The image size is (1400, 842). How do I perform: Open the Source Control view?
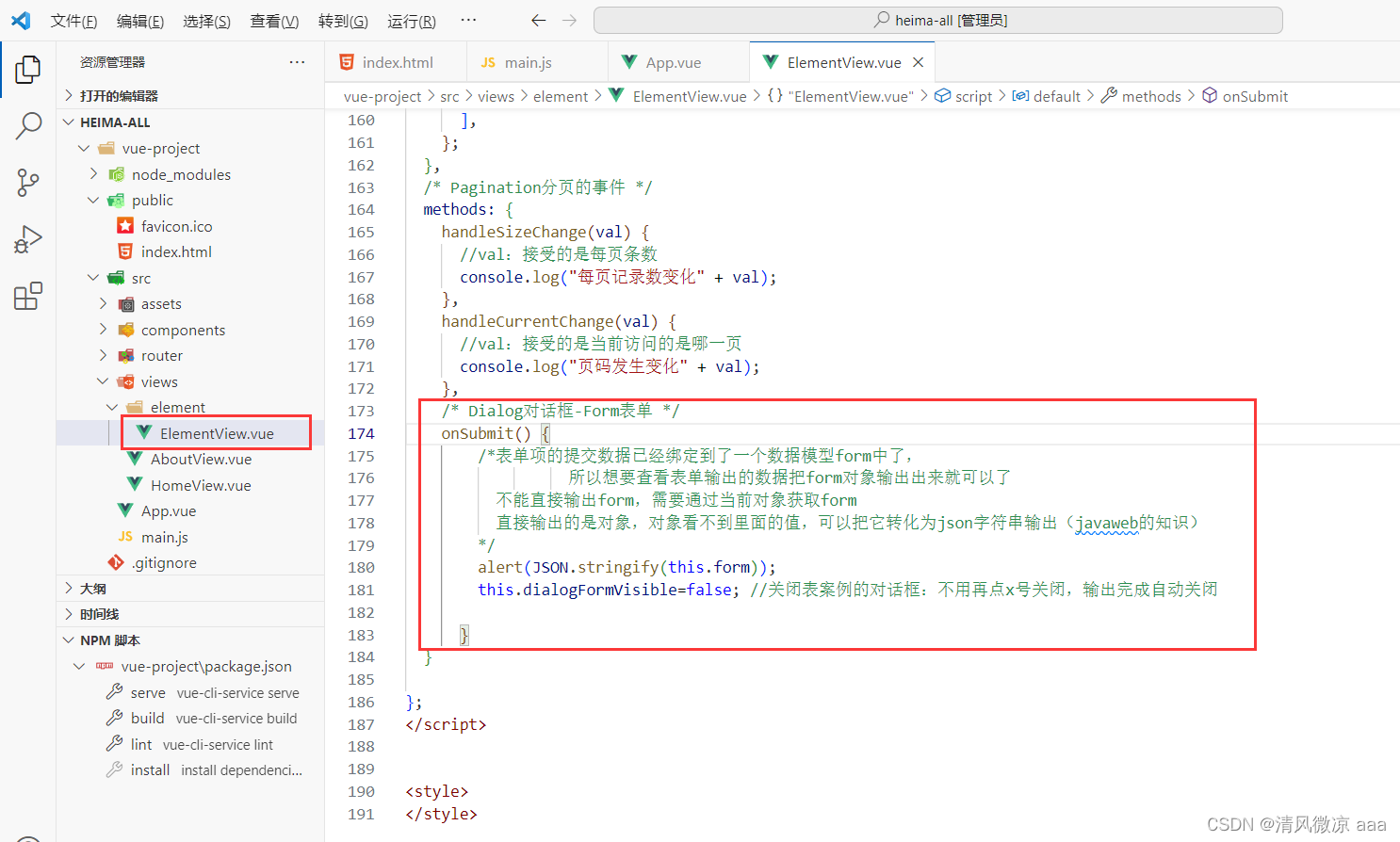28,182
